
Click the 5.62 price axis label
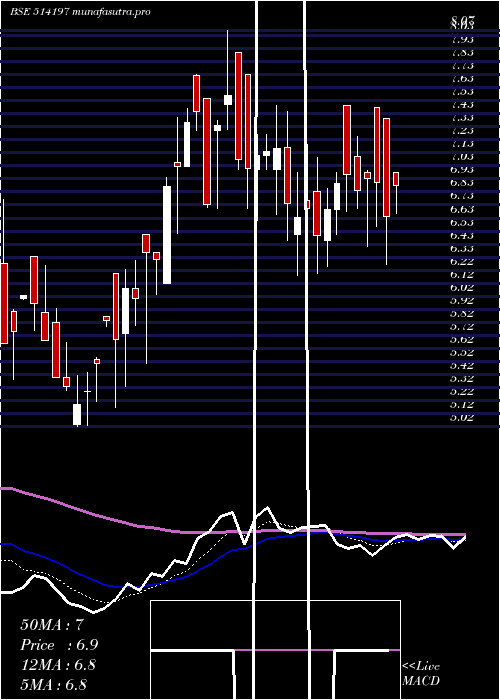point(462,339)
